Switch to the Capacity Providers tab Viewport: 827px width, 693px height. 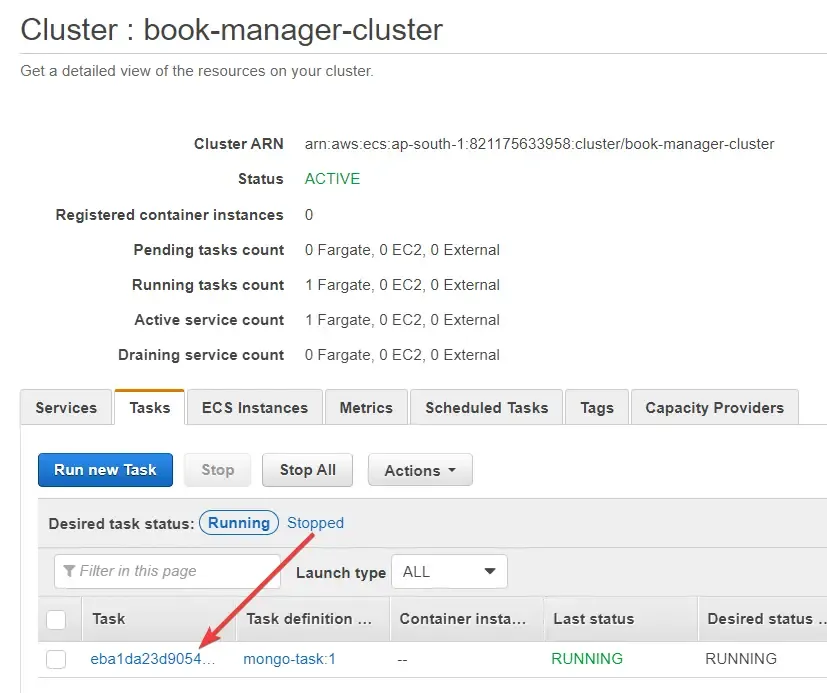714,407
